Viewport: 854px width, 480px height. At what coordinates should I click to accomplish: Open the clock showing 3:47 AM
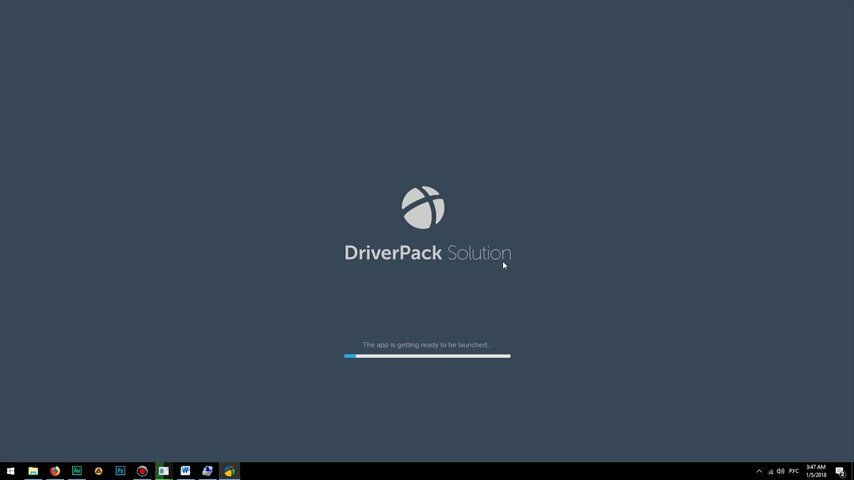(816, 471)
